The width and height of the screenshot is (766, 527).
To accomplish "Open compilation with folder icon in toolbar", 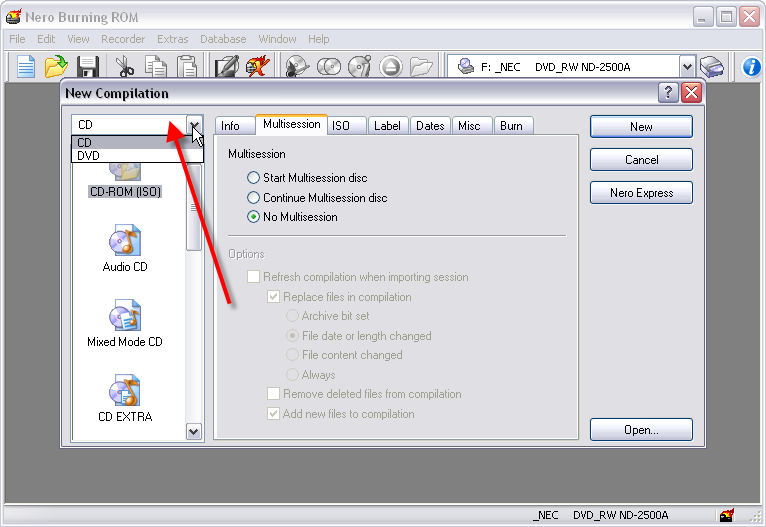I will pyautogui.click(x=56, y=67).
